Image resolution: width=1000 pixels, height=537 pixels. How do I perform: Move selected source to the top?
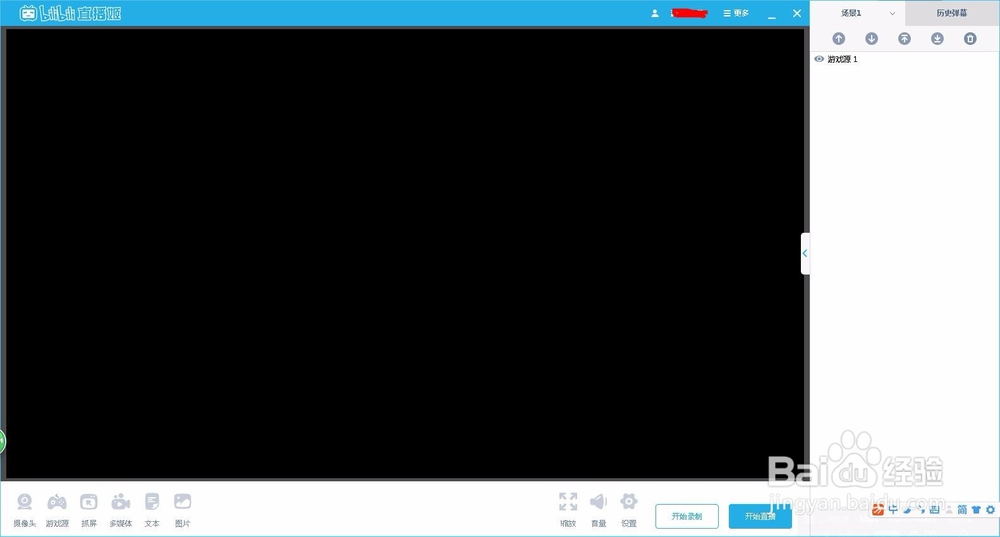click(x=904, y=39)
